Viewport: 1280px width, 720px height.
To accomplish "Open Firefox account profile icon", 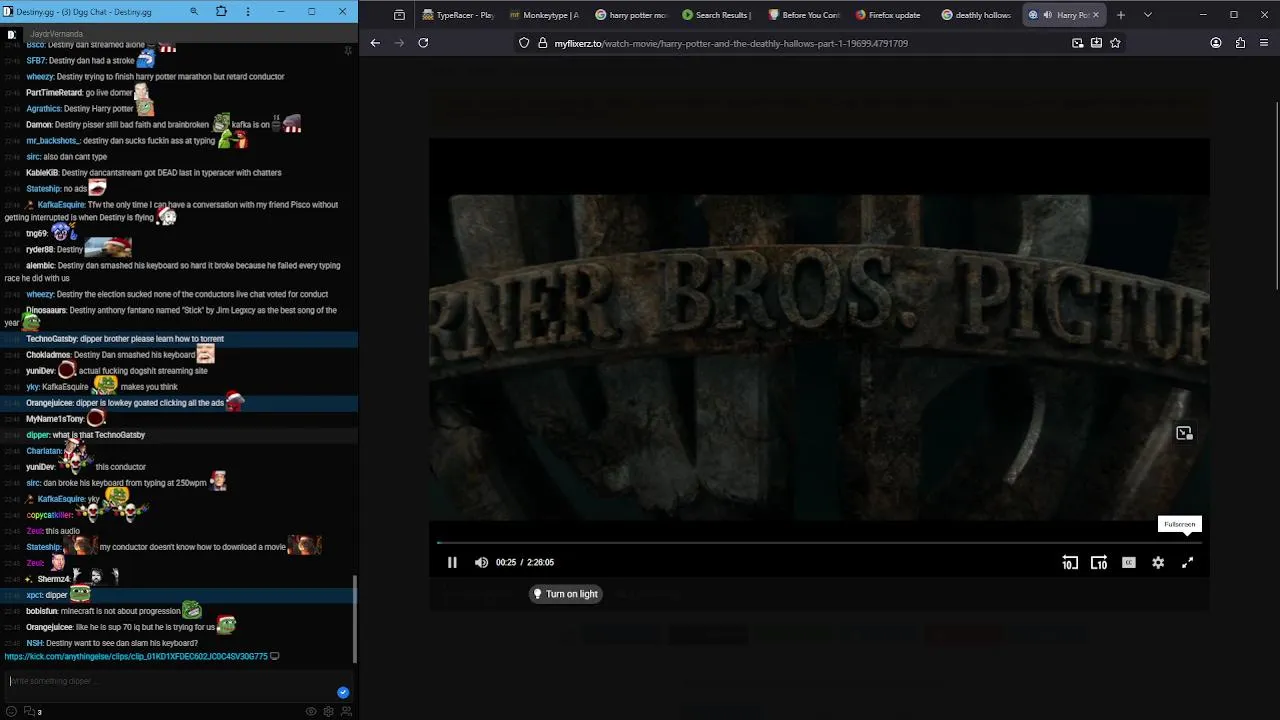I will 1216,43.
